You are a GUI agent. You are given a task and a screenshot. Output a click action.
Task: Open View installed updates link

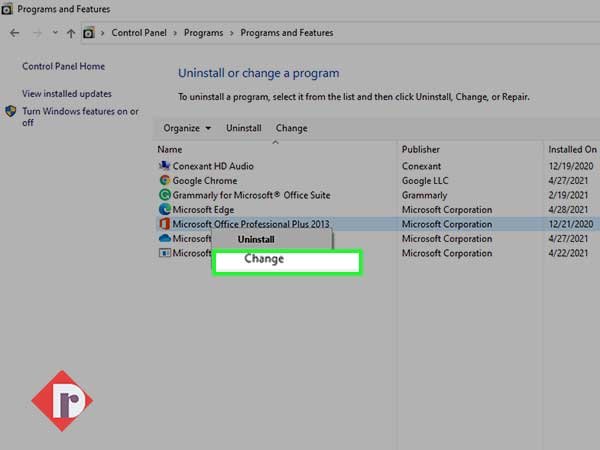pos(67,94)
